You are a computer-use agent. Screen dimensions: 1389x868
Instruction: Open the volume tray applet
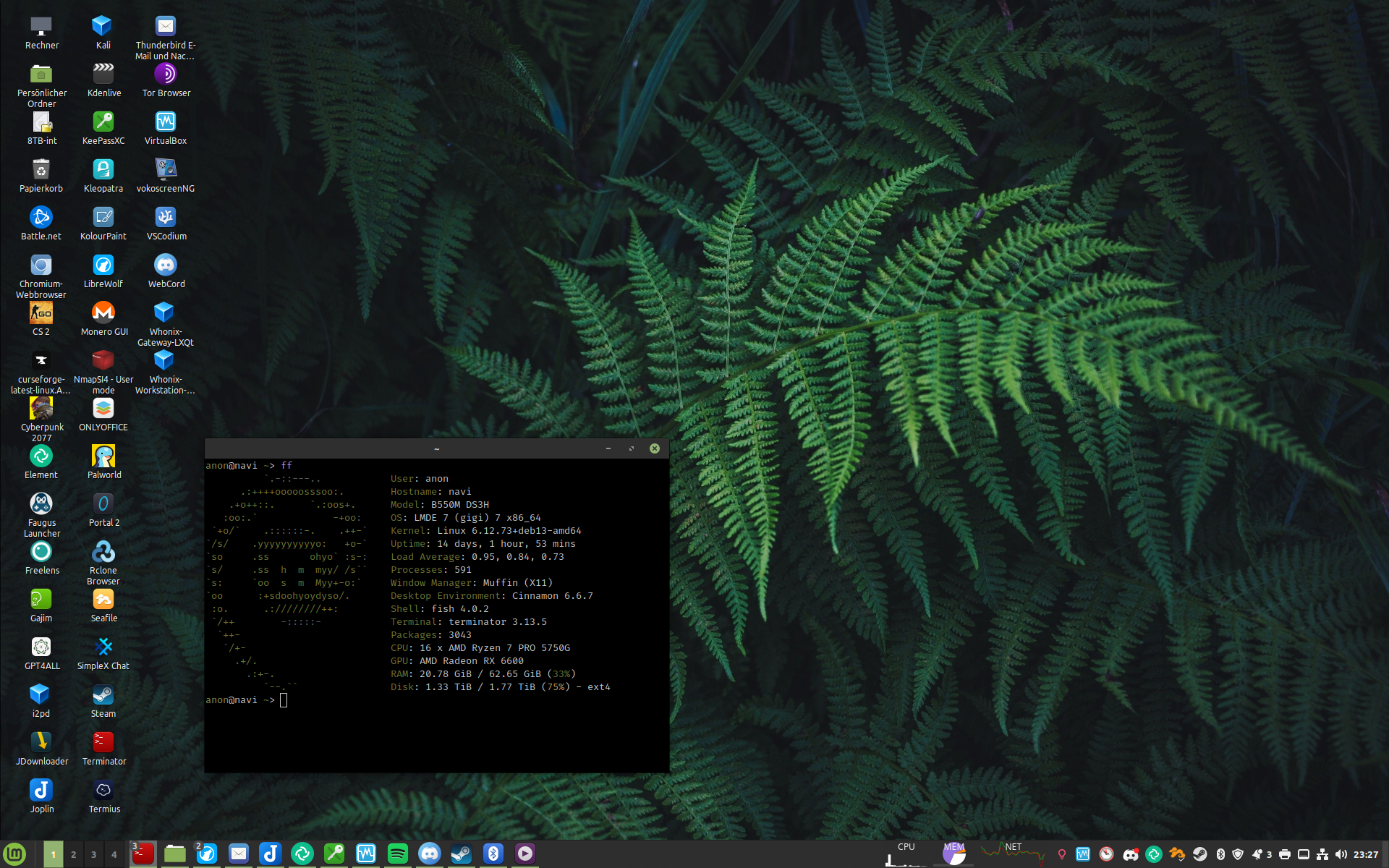[x=1341, y=854]
